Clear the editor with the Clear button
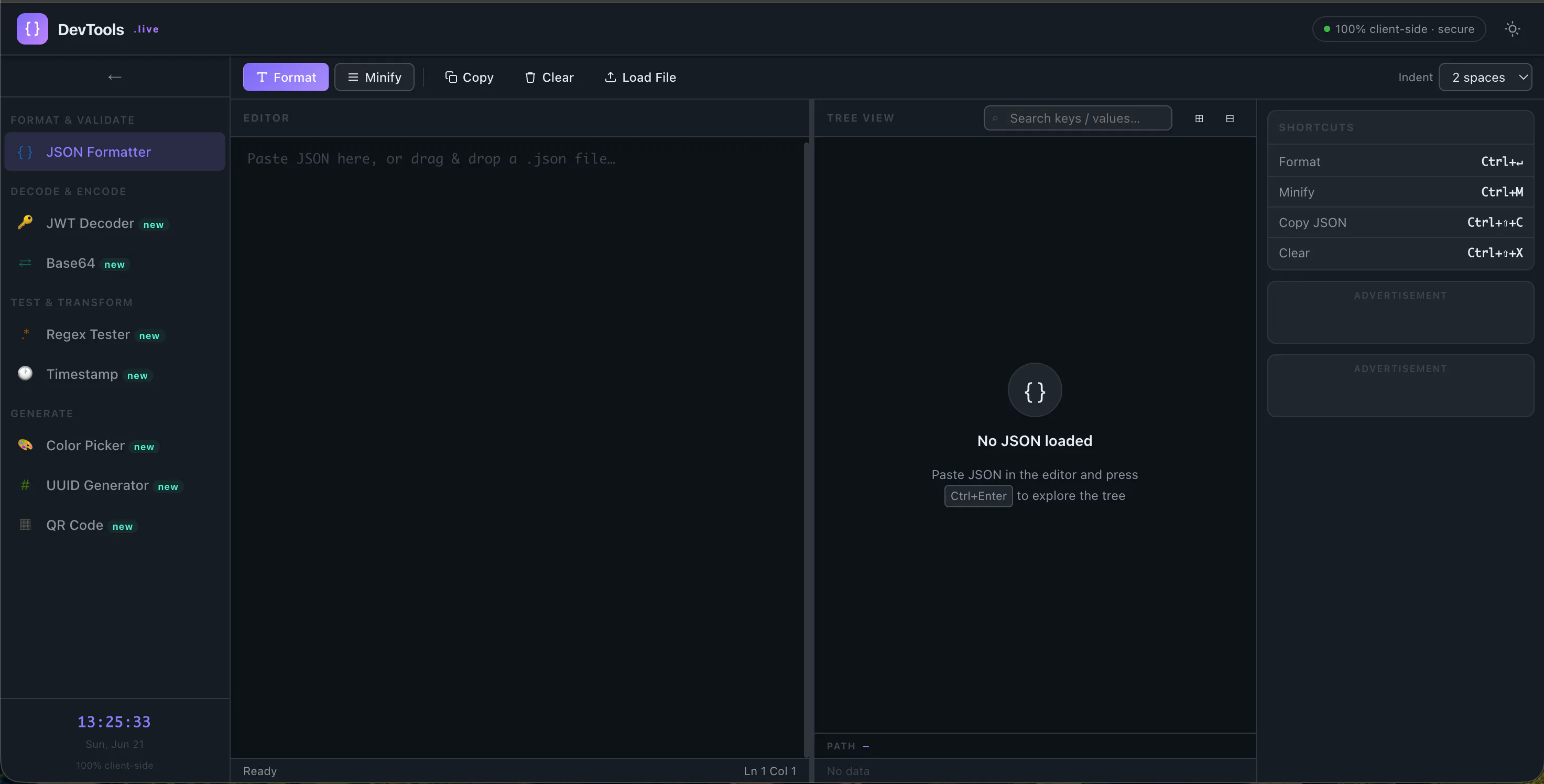The image size is (1544, 784). 549,78
